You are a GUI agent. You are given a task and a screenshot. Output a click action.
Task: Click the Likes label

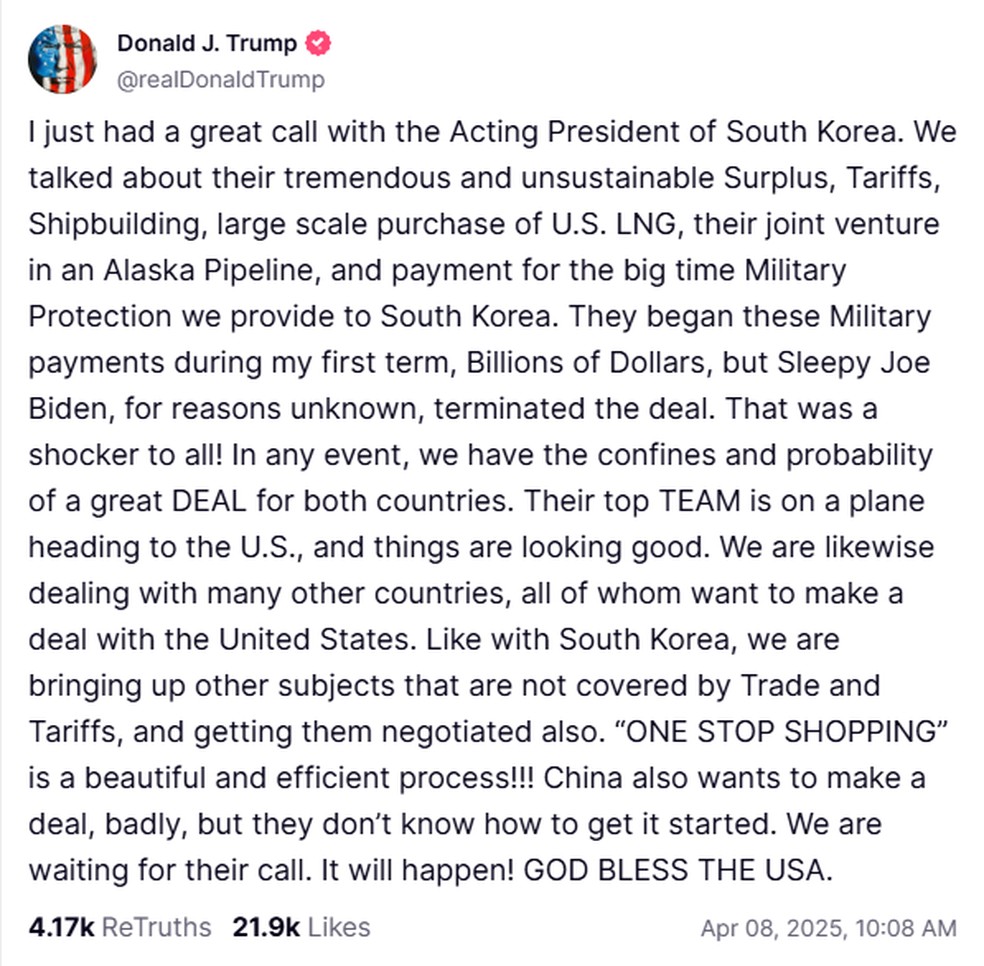[339, 927]
